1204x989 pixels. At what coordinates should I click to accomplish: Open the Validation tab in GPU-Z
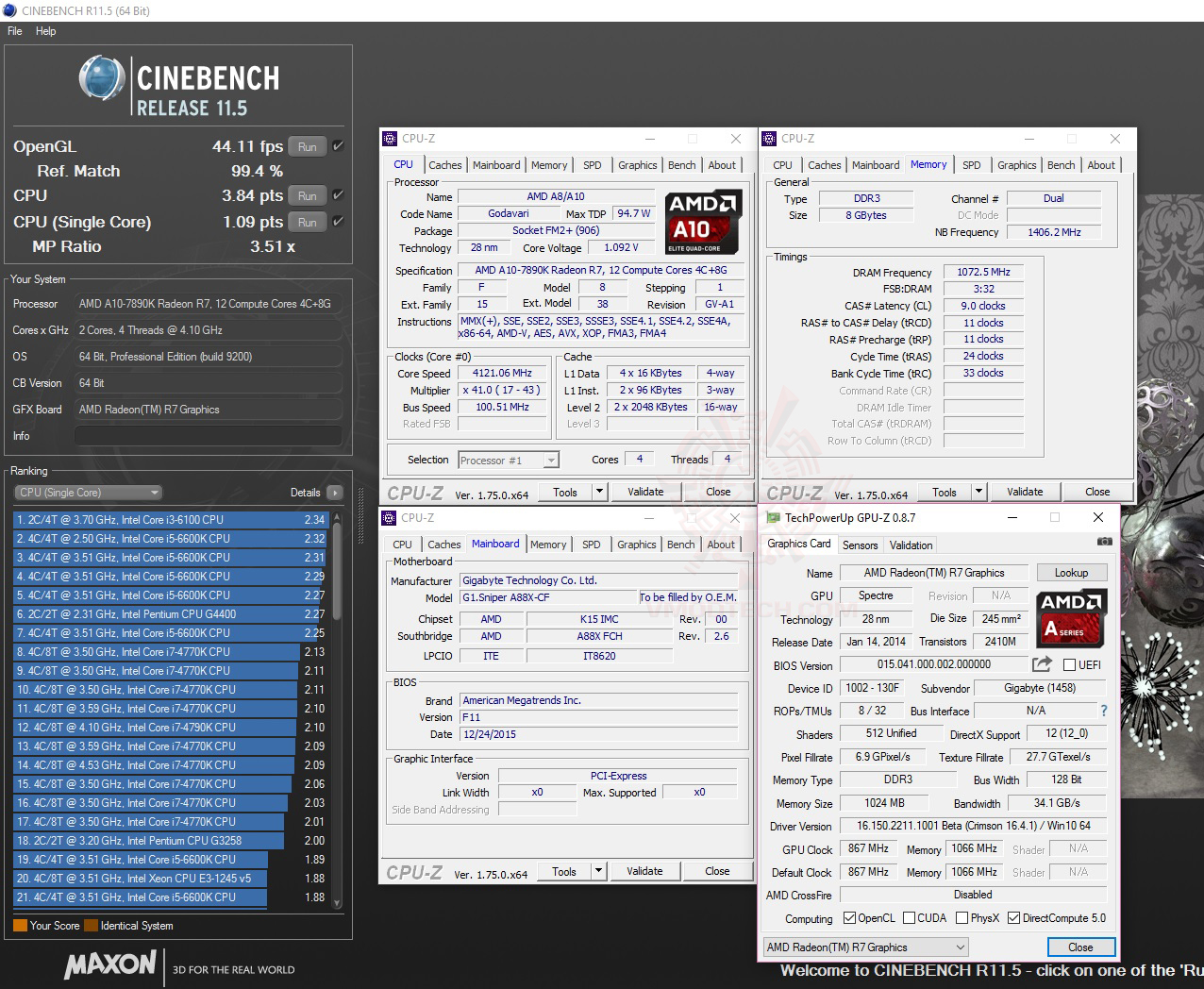(x=911, y=545)
